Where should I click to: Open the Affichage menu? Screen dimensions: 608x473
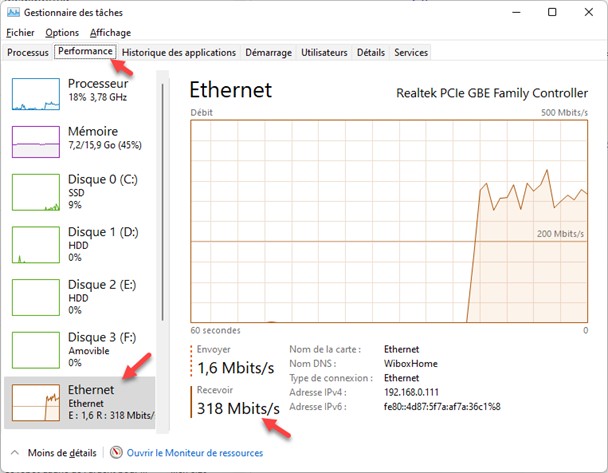(110, 32)
